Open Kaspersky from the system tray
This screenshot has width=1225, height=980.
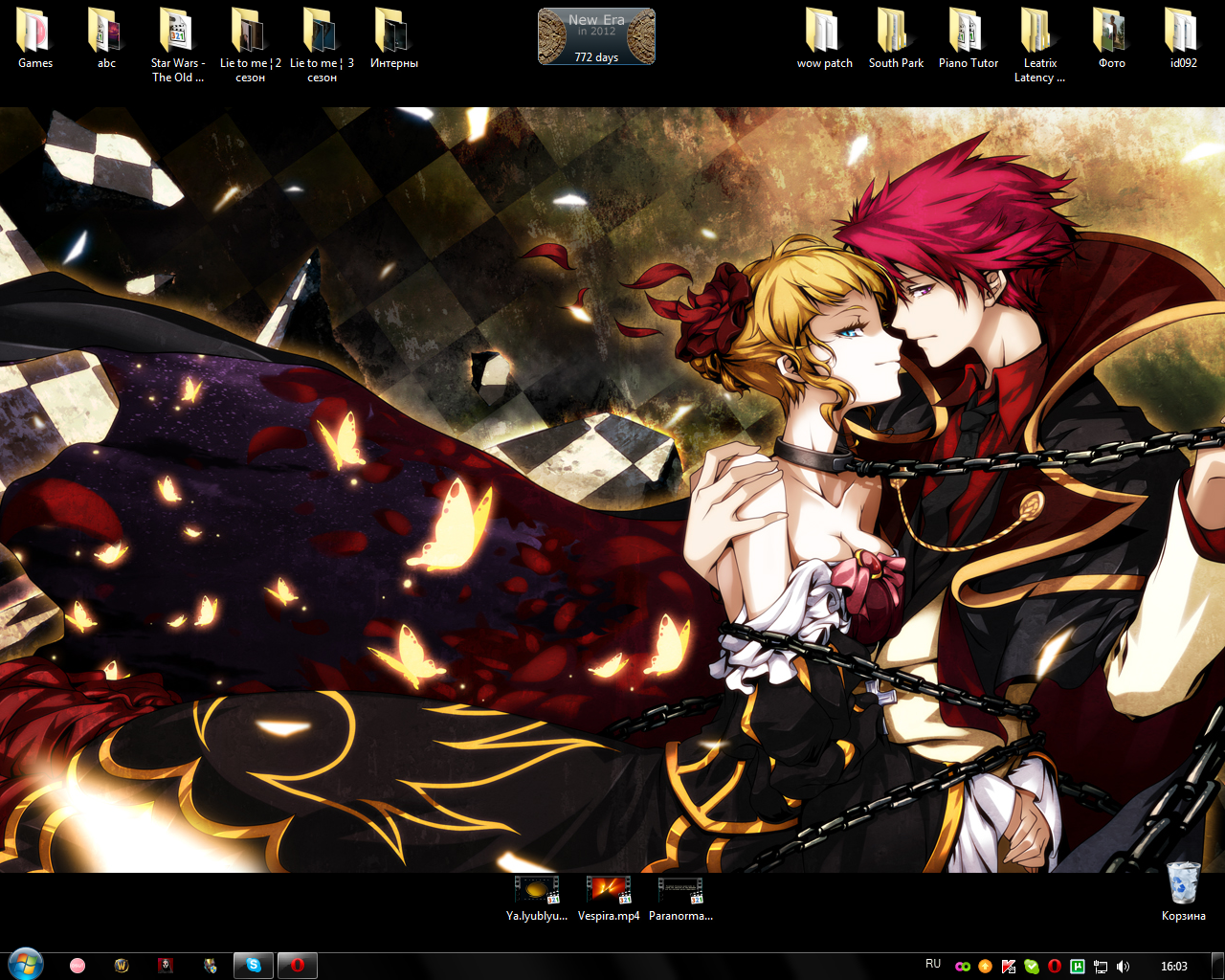click(1008, 967)
